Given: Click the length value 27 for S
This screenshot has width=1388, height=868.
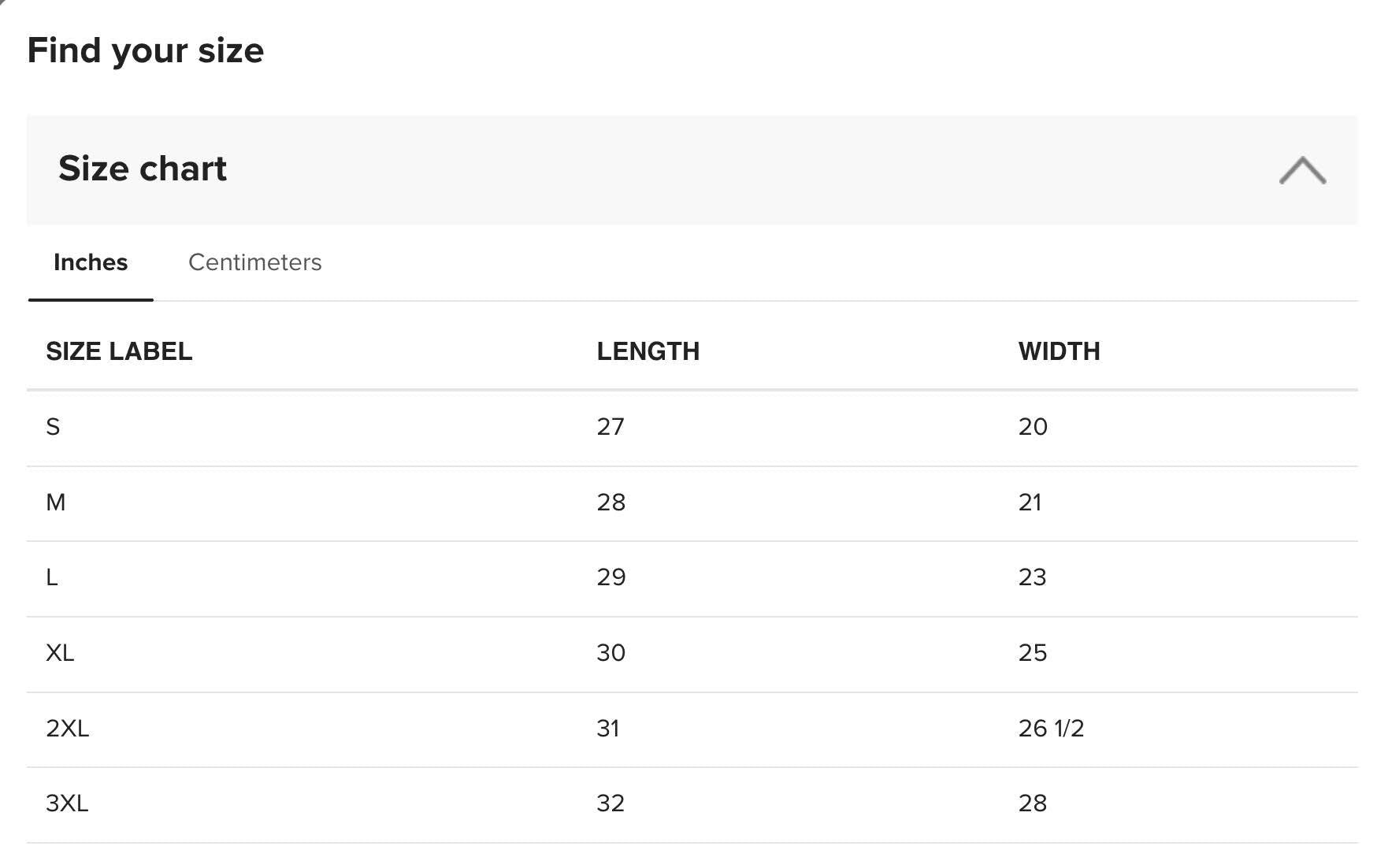Looking at the screenshot, I should pyautogui.click(x=610, y=427).
